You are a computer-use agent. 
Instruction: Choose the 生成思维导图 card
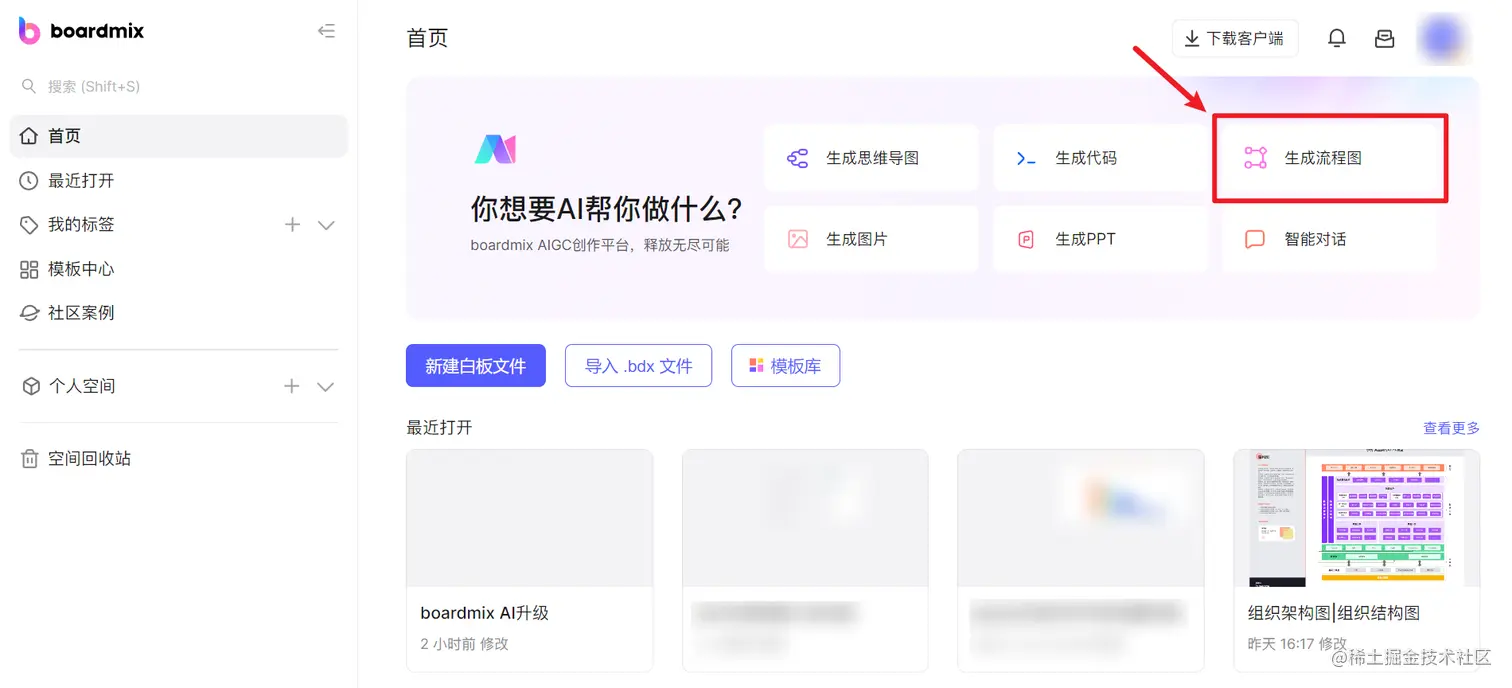(871, 158)
